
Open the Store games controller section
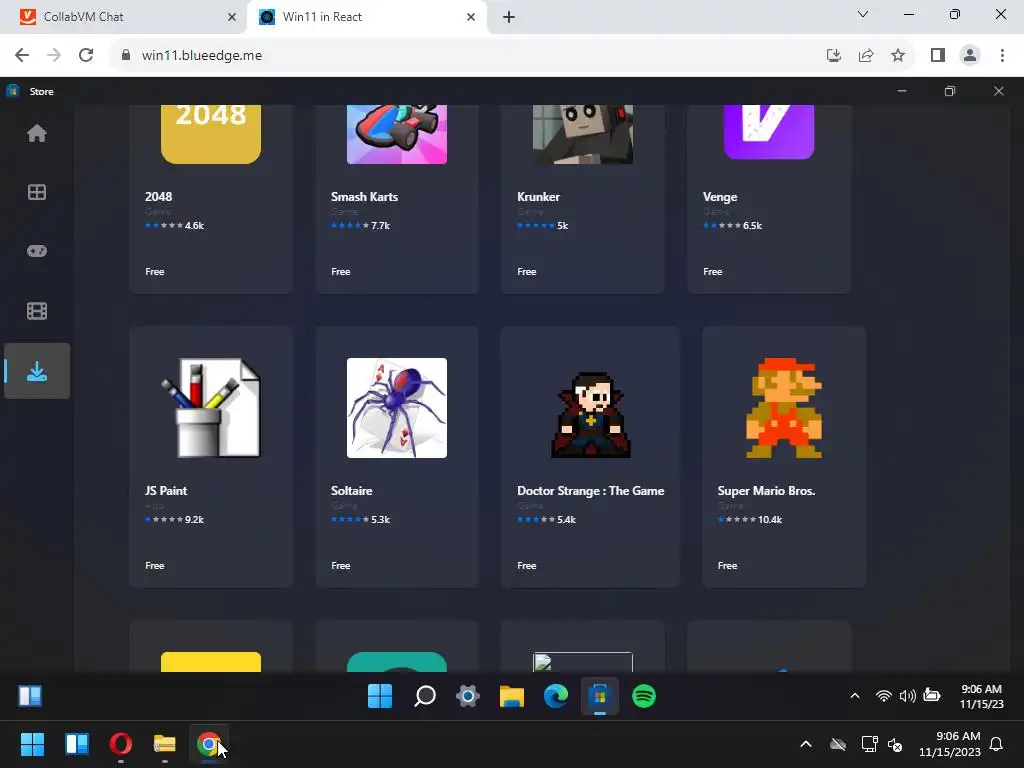pyautogui.click(x=37, y=251)
